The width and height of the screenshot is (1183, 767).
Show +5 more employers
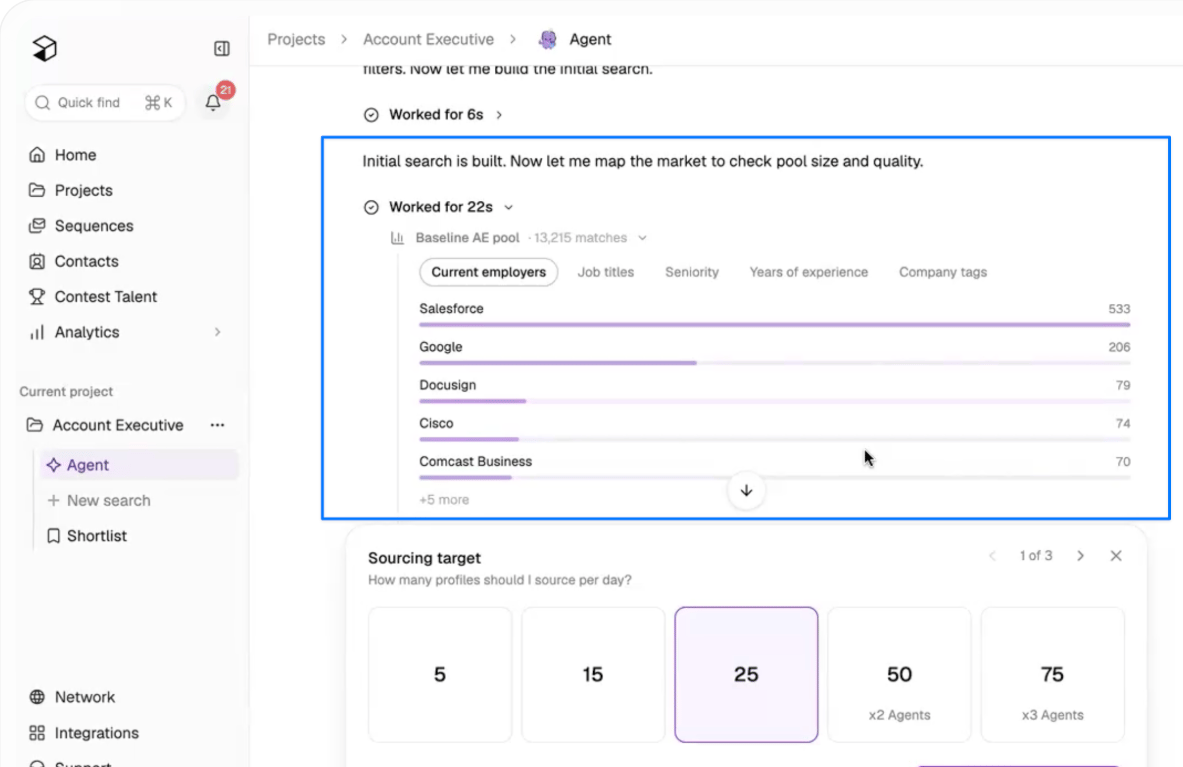[x=444, y=499]
